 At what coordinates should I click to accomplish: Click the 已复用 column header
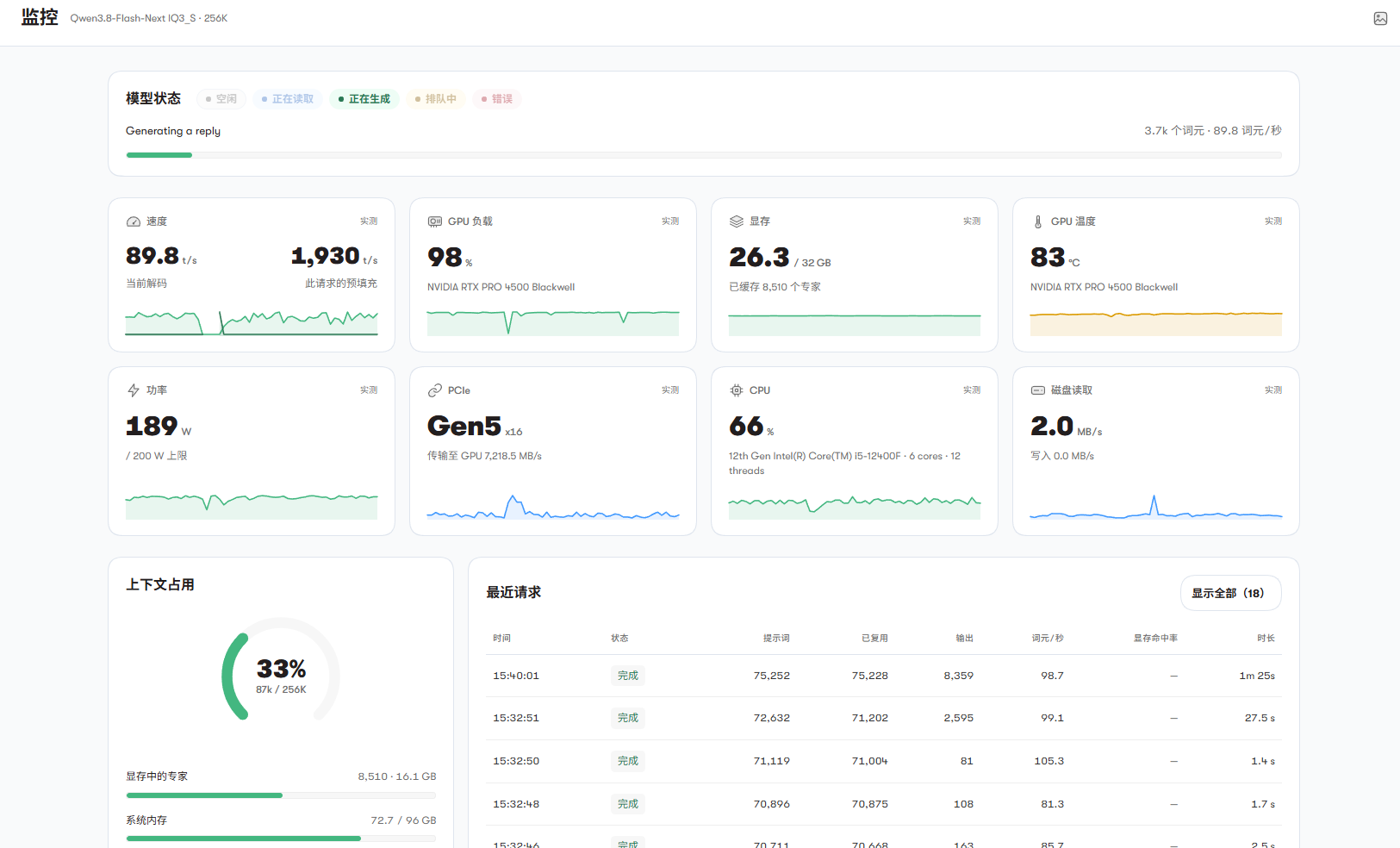tap(874, 639)
